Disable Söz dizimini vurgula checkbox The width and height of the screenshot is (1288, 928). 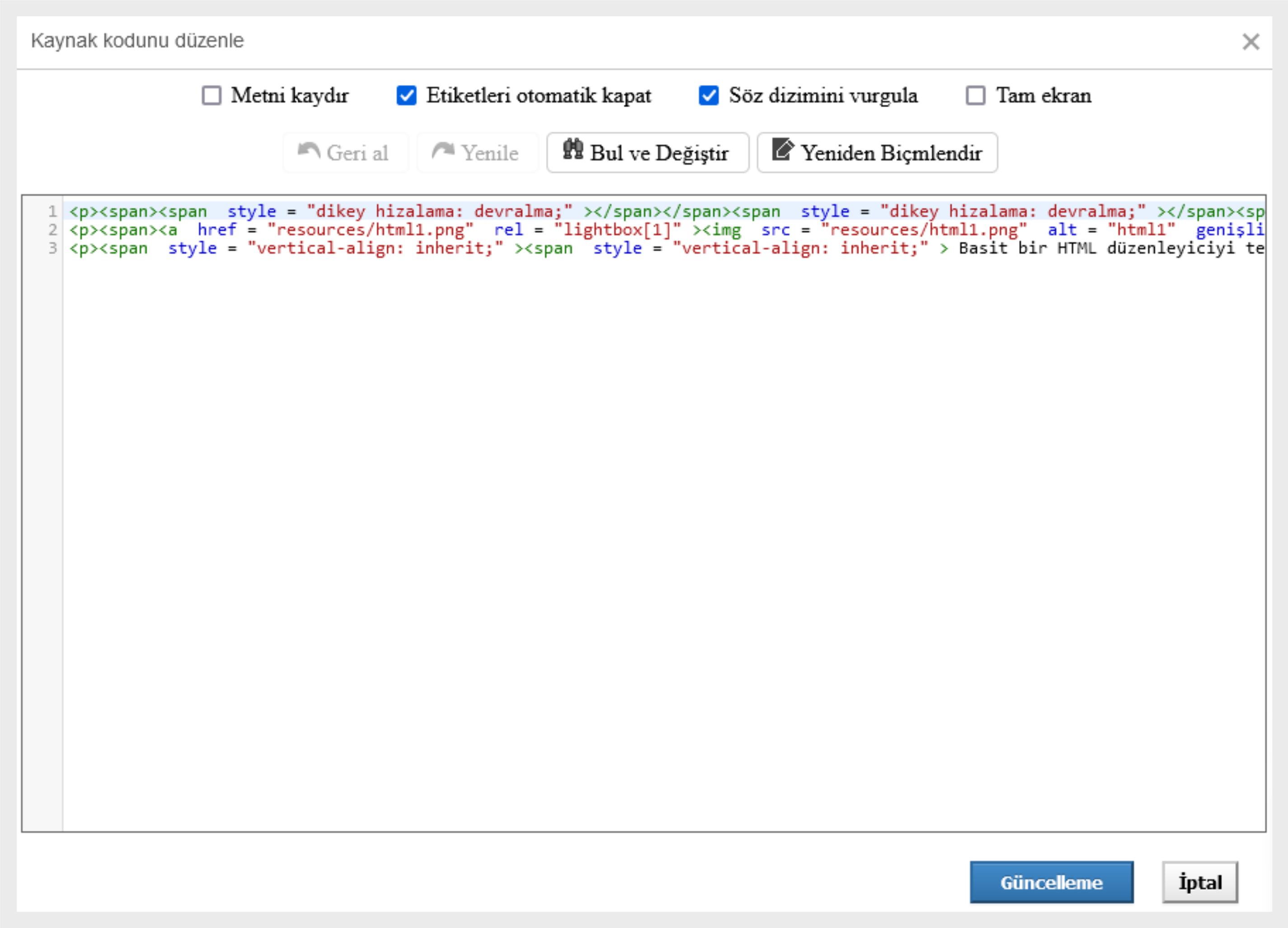click(x=708, y=95)
